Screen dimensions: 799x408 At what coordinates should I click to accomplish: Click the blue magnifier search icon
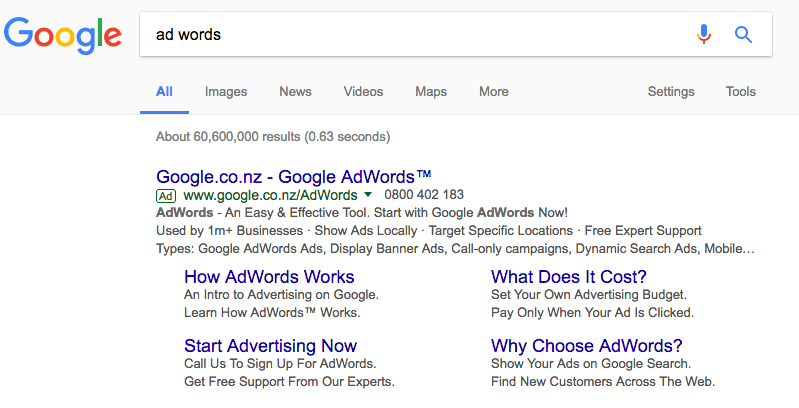click(x=743, y=35)
